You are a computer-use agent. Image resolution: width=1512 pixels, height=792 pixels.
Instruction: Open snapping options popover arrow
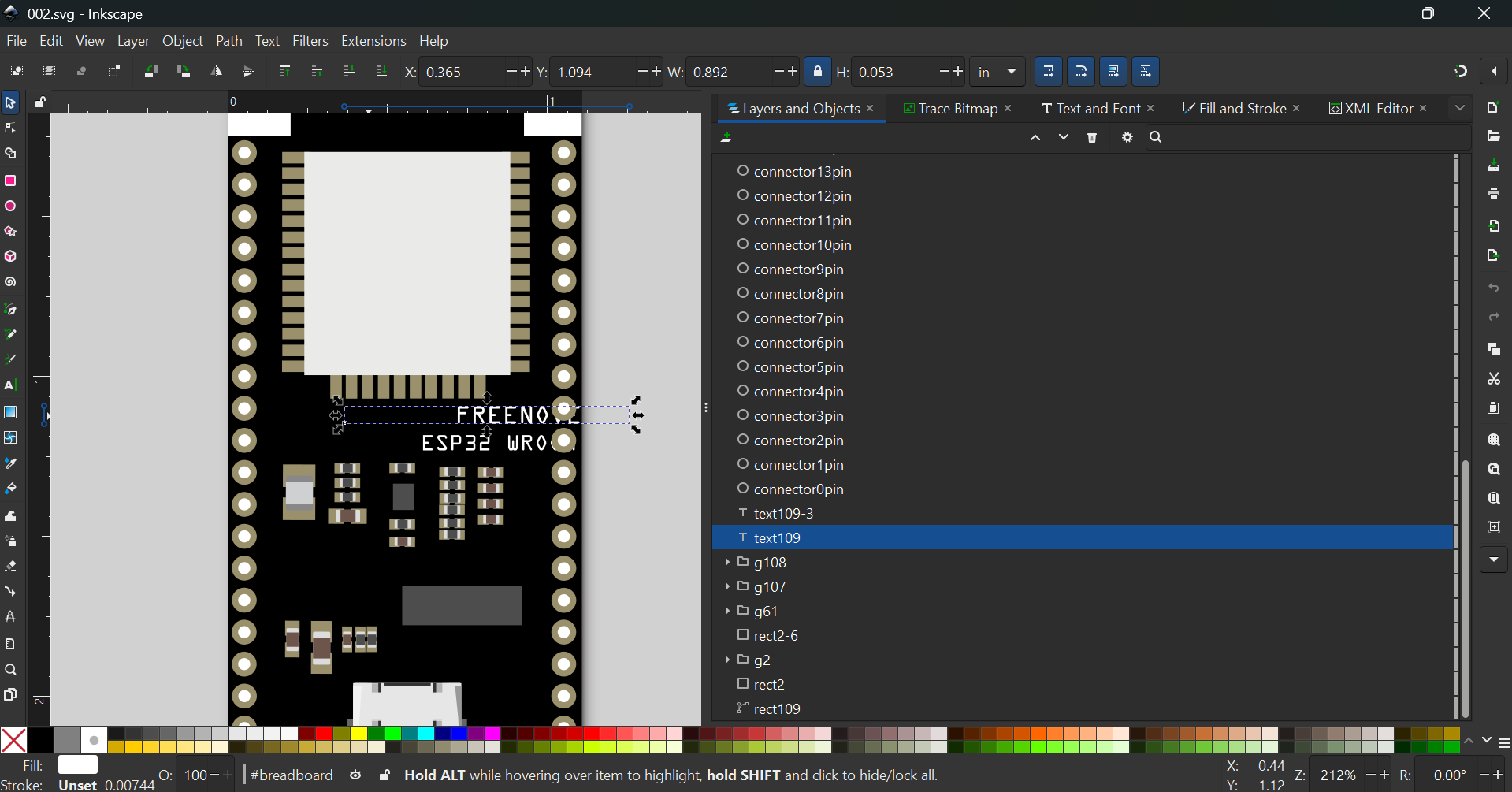(1494, 72)
